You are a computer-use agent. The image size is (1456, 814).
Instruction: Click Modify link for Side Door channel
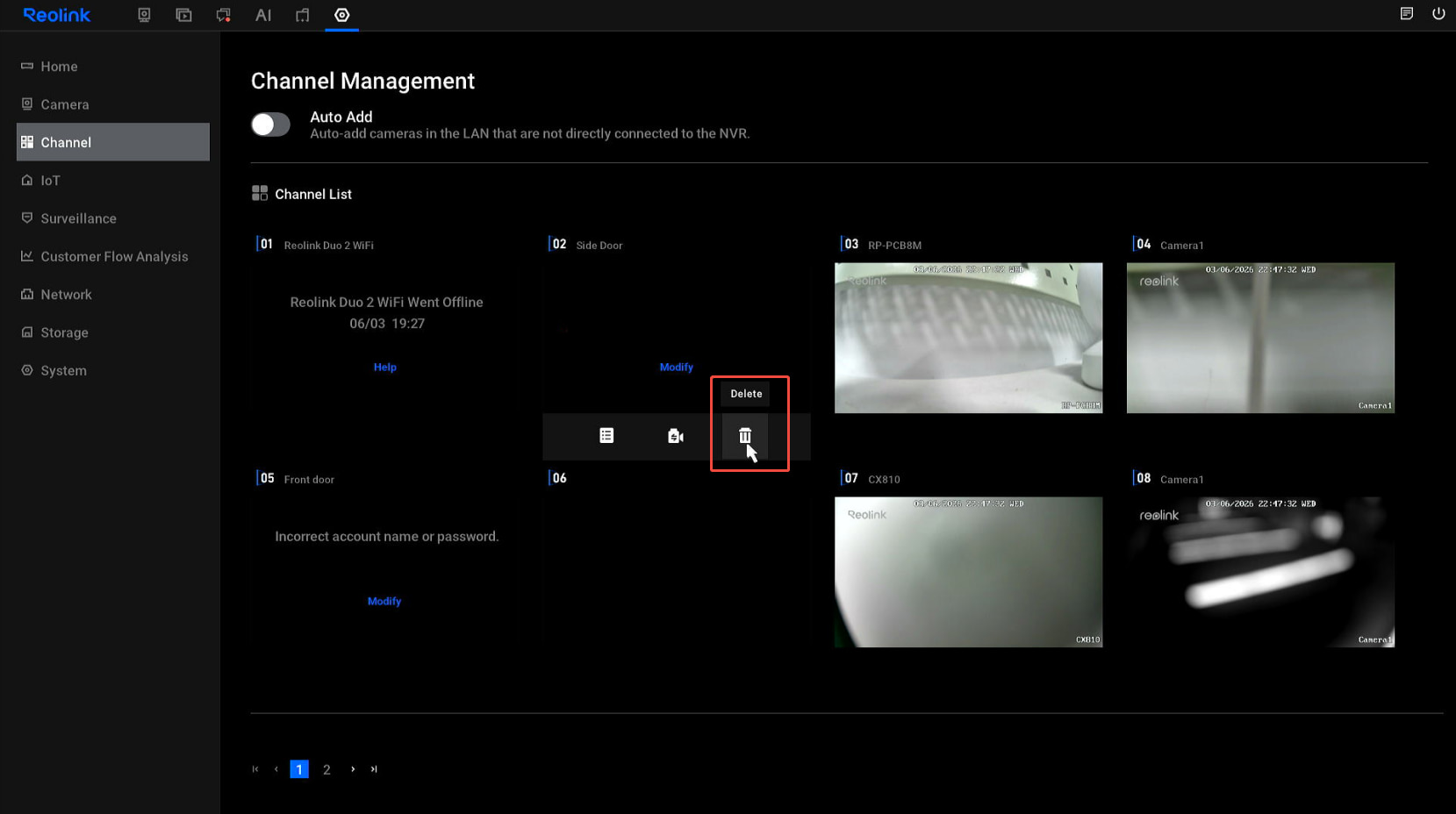coord(677,368)
